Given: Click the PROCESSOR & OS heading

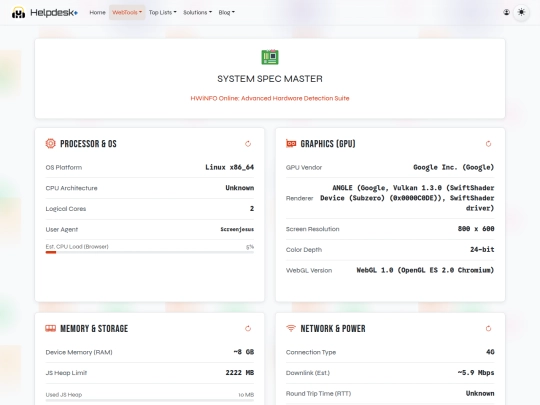Looking at the screenshot, I should [x=88, y=144].
